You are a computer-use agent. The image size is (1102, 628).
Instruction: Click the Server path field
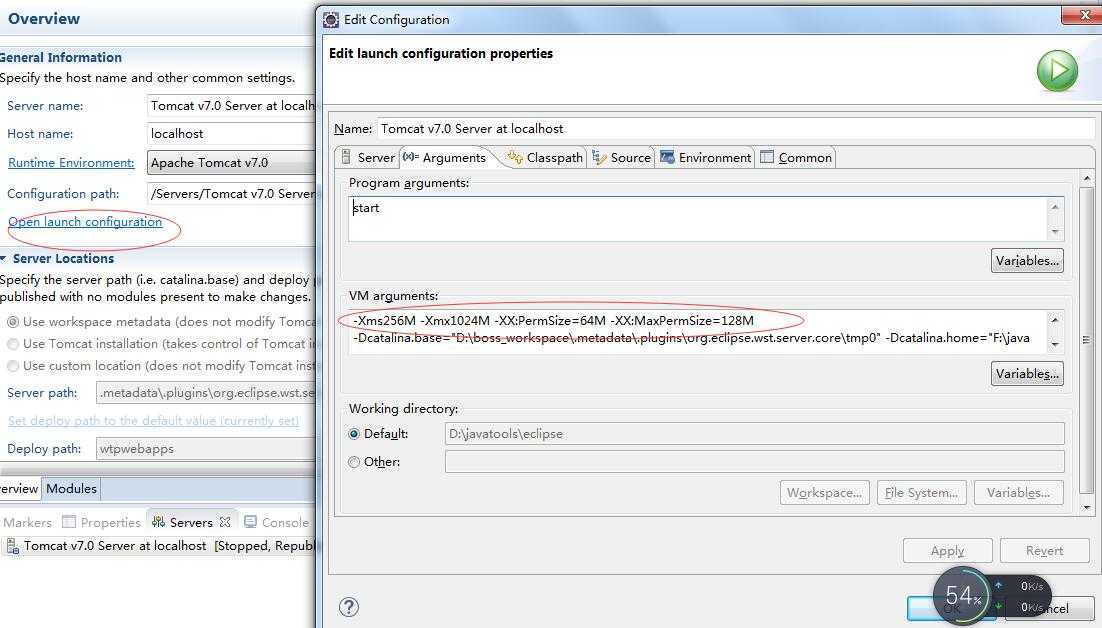point(206,393)
